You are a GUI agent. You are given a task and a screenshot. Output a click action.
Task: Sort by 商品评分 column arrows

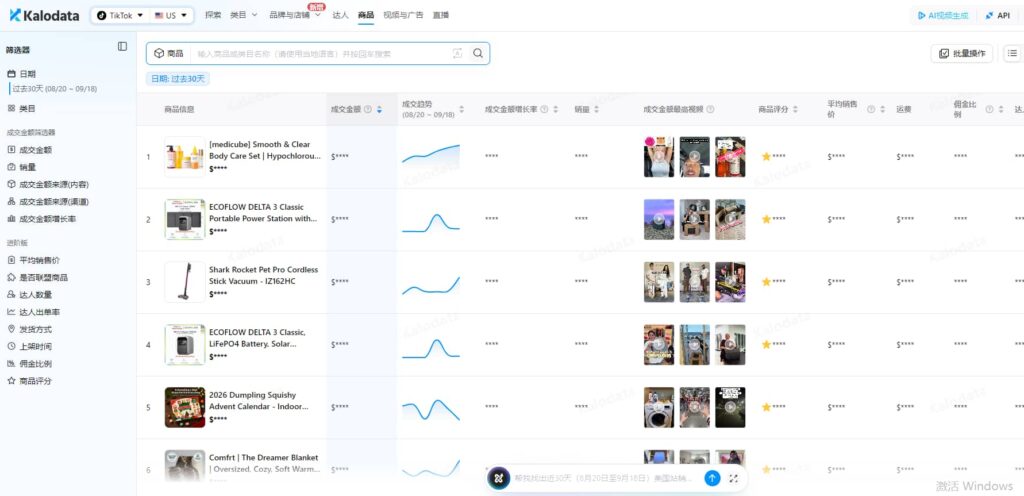[x=795, y=109]
